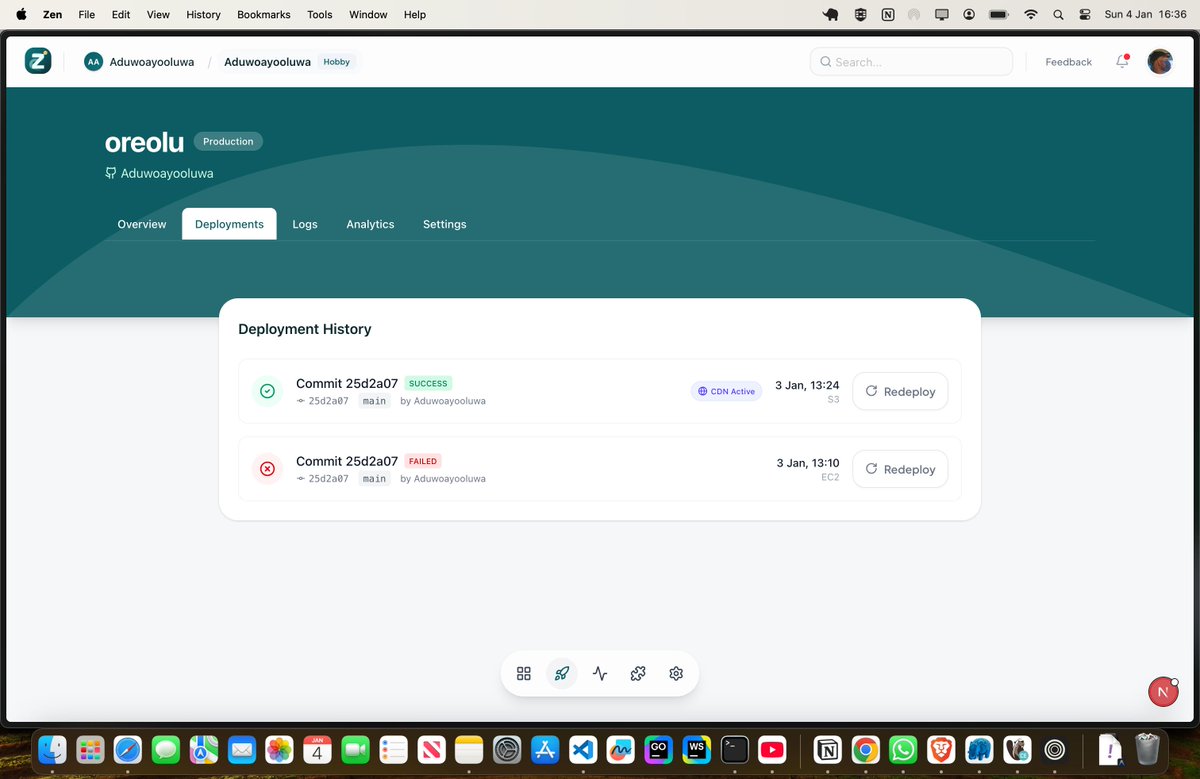Click the Production environment badge

pos(228,142)
